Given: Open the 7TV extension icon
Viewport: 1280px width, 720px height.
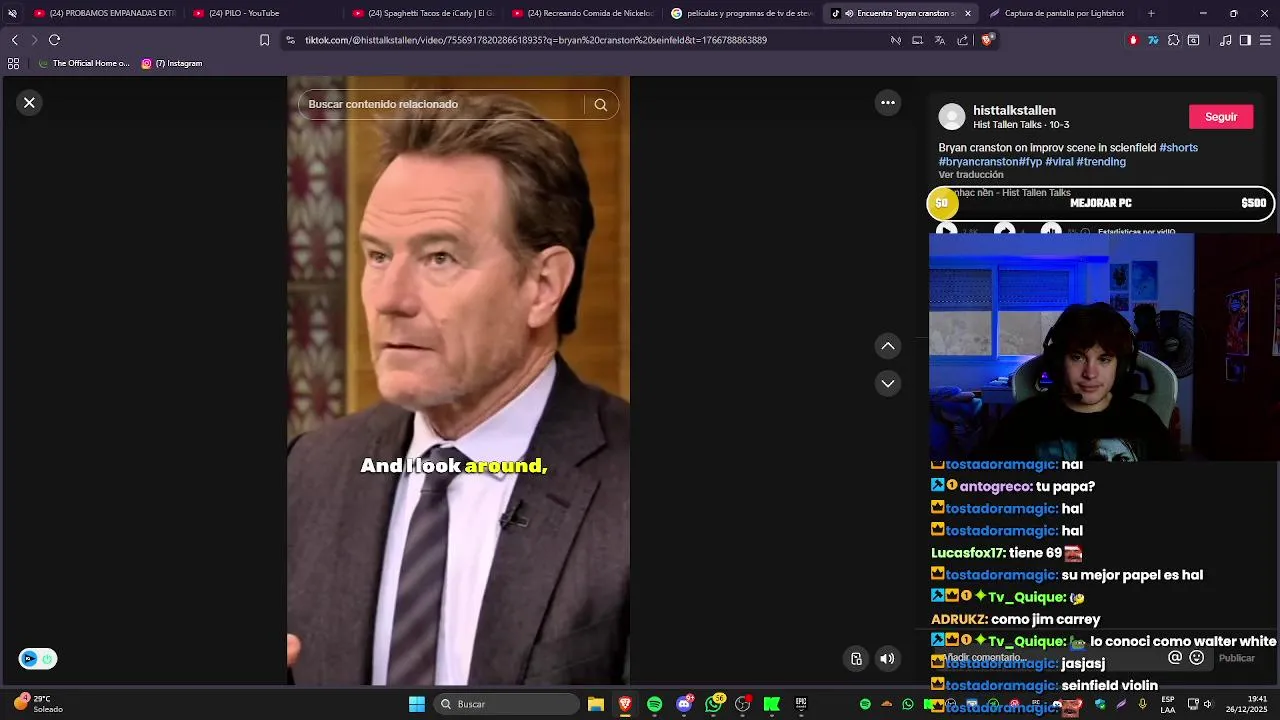Looking at the screenshot, I should (1153, 40).
